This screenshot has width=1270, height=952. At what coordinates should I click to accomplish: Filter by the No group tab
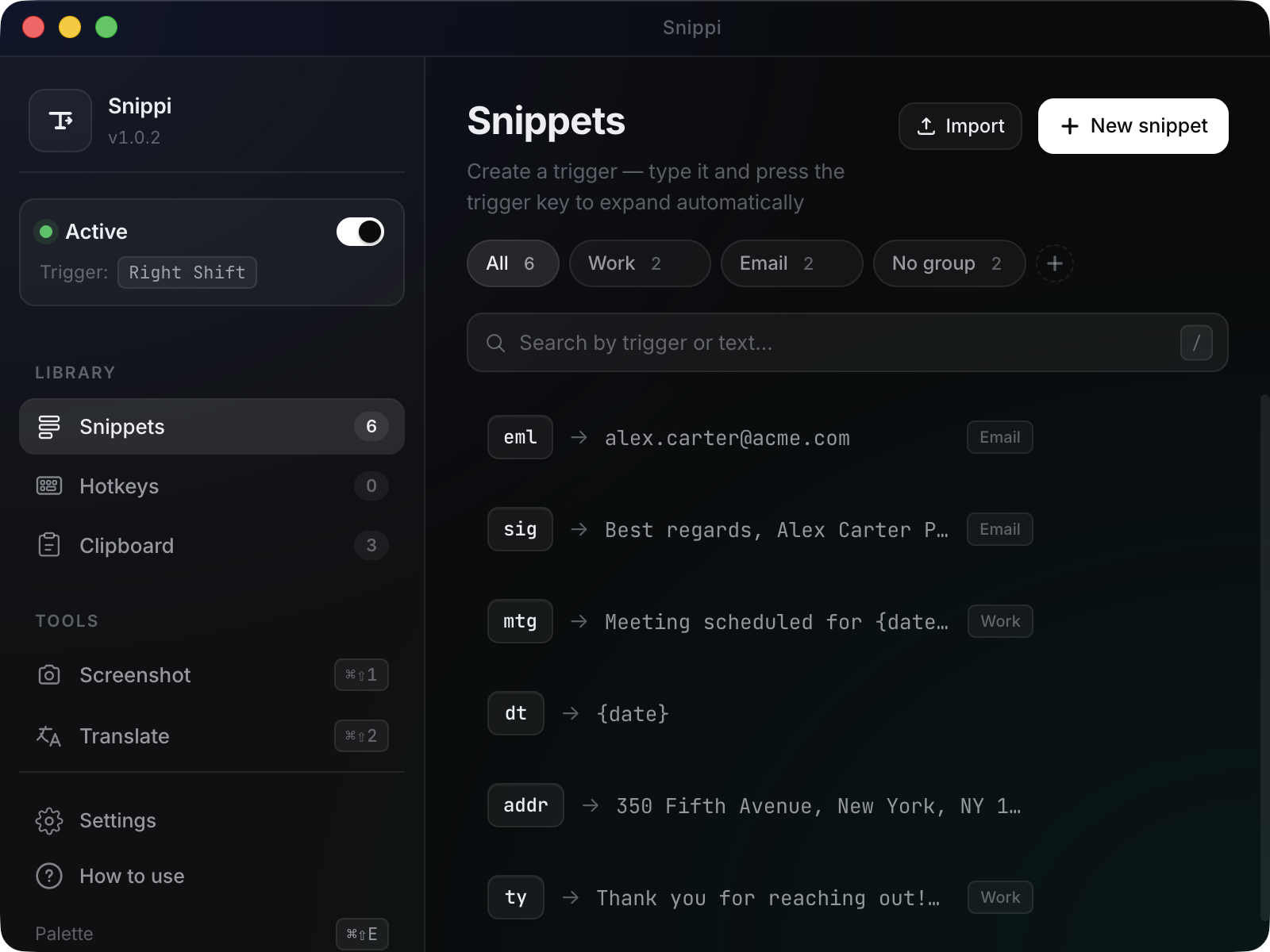tap(949, 263)
